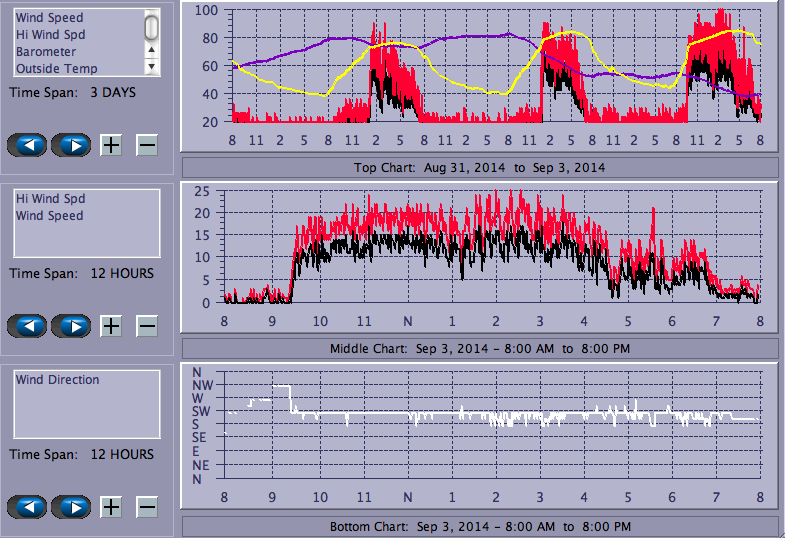The image size is (785, 538).
Task: Click the down arrow of the top list scrollbar
Action: [x=152, y=67]
